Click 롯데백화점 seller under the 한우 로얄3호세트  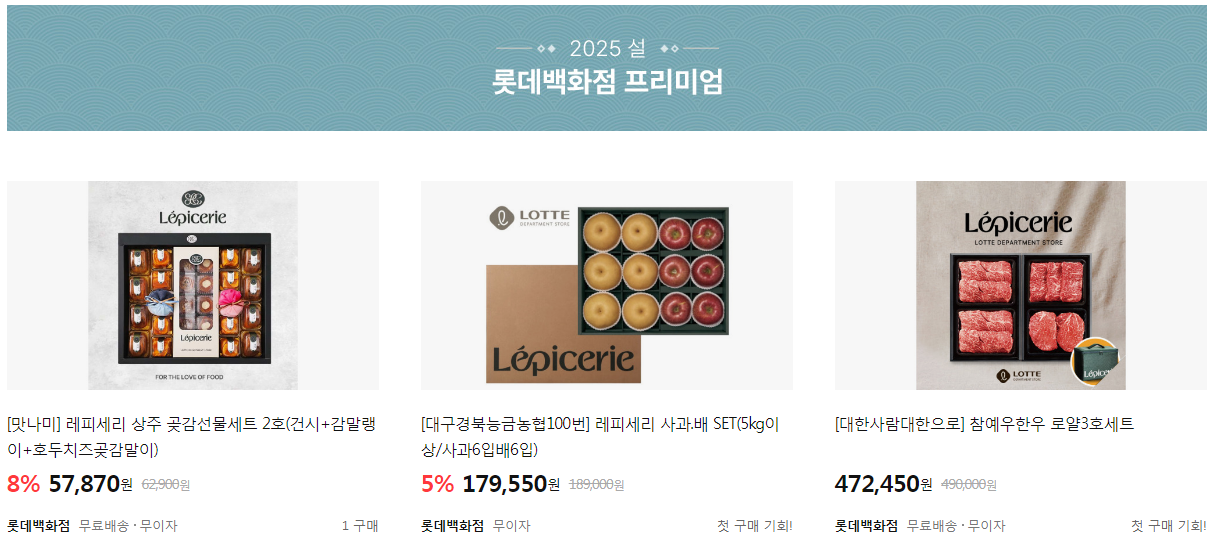(867, 525)
